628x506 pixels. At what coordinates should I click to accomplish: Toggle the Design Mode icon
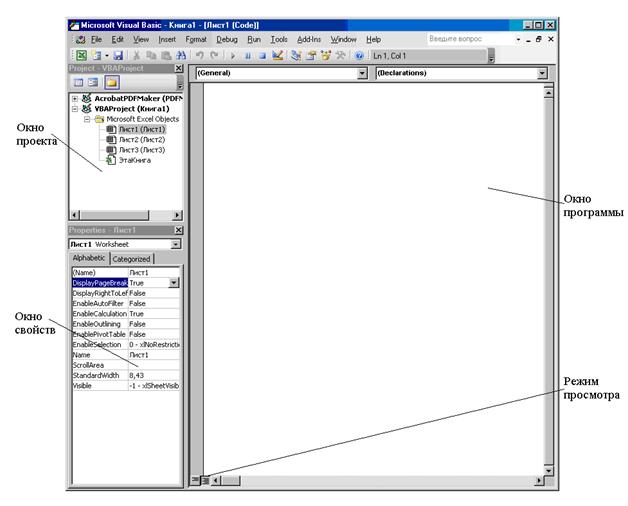(277, 56)
